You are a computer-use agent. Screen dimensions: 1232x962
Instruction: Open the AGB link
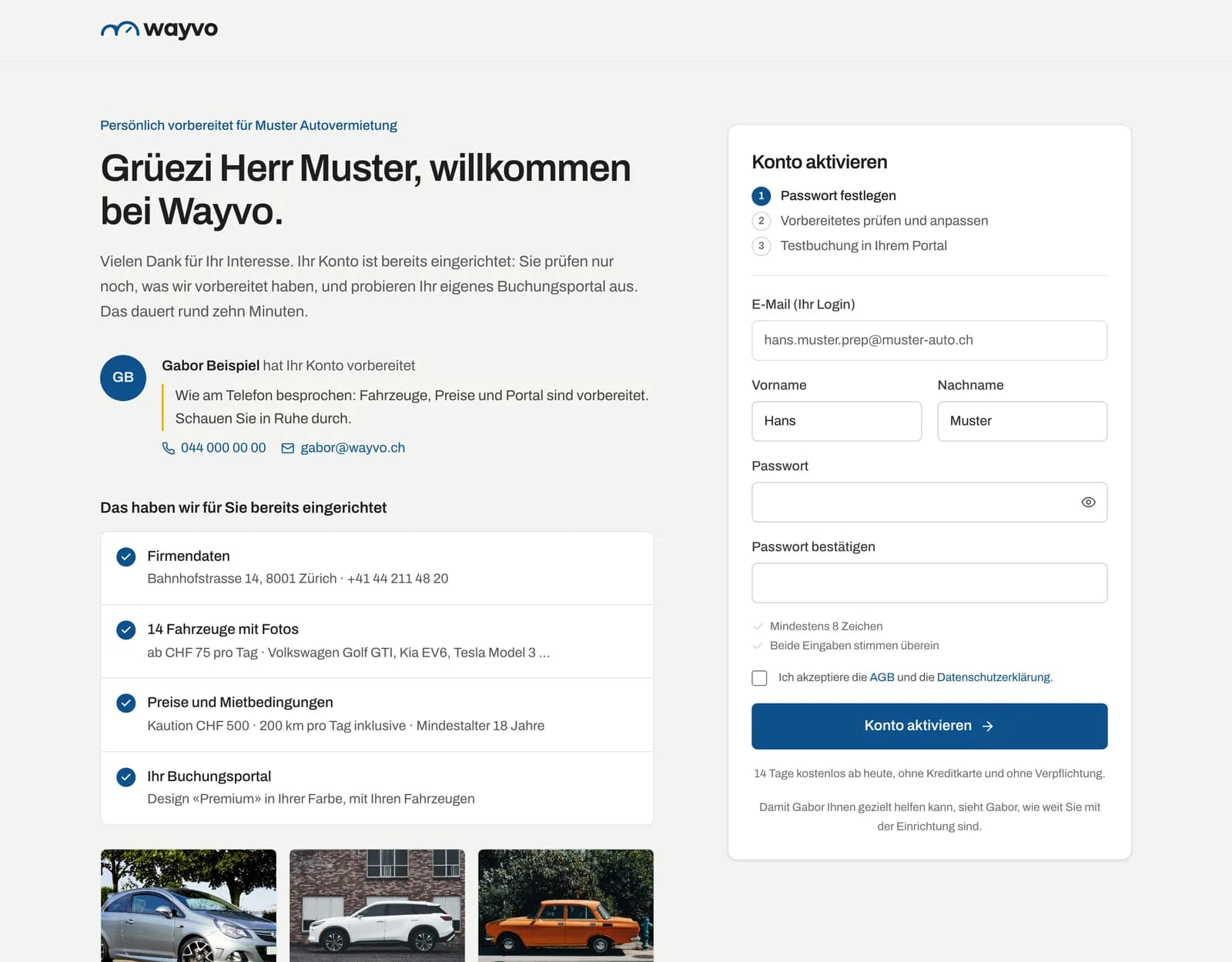(x=882, y=677)
